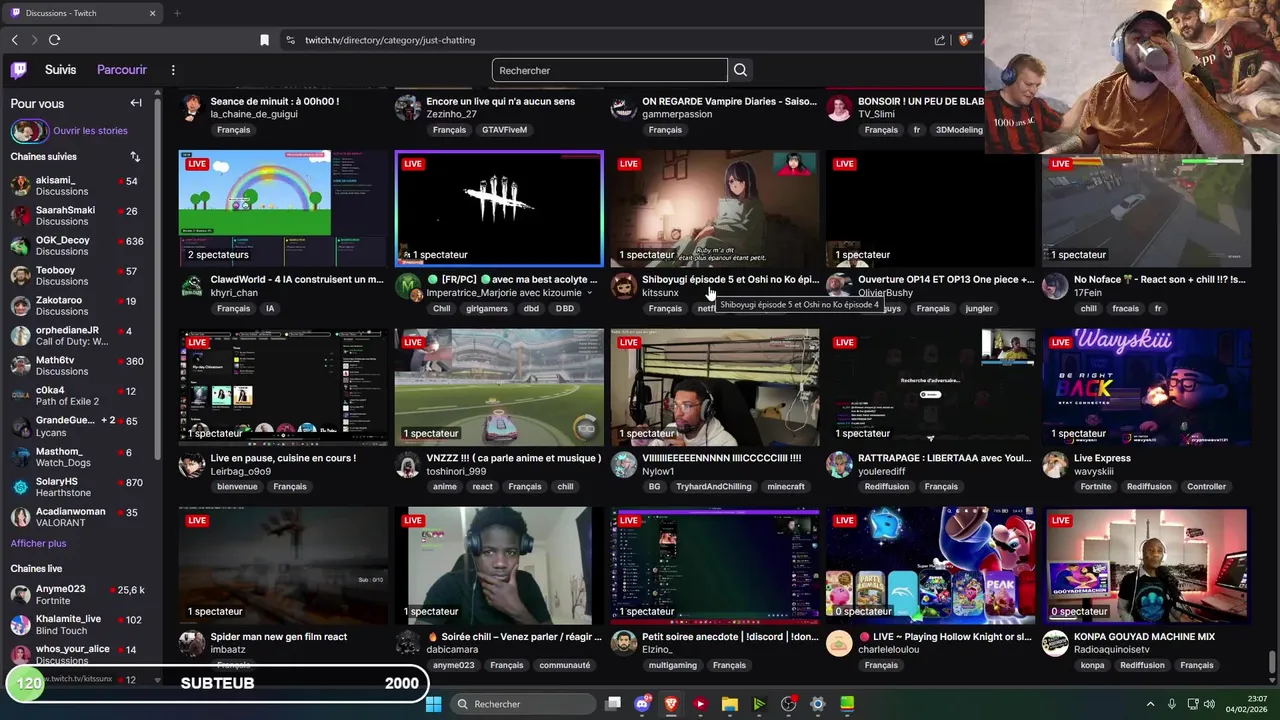The image size is (1280, 720).
Task: Open Spider man new gen film react
Action: click(x=279, y=637)
